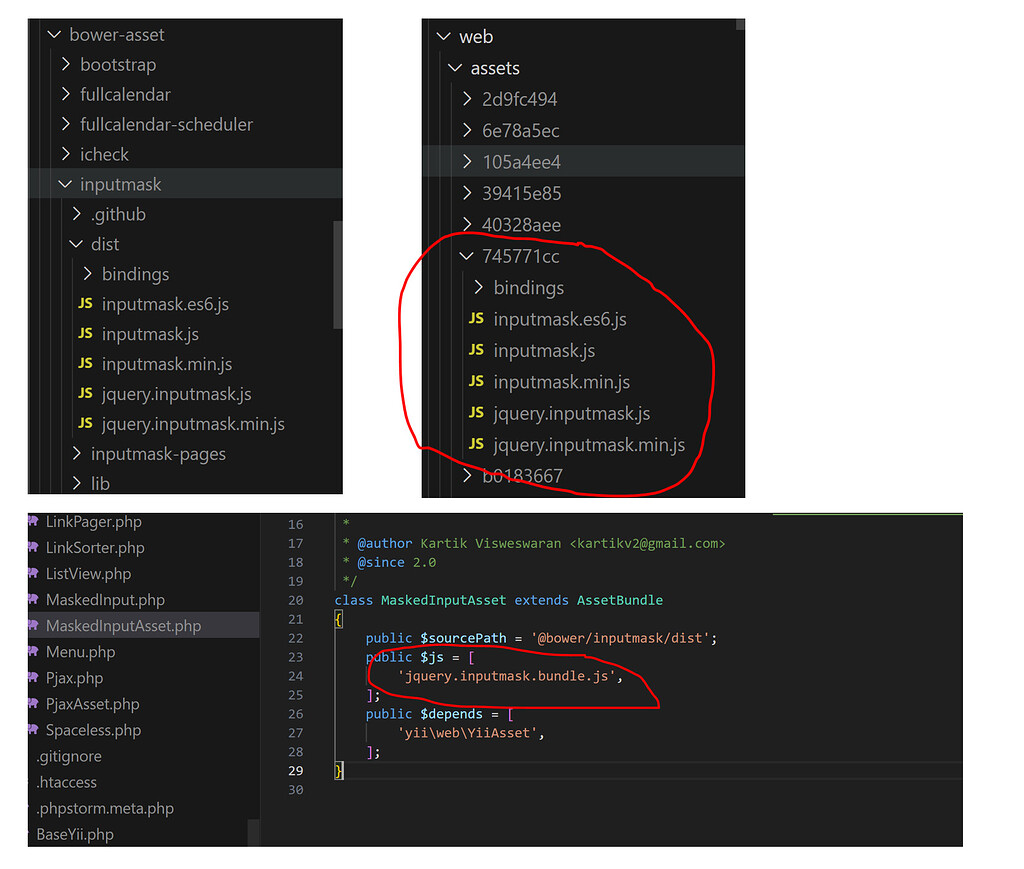
Task: Open the bootstrap folder
Action: pos(118,64)
